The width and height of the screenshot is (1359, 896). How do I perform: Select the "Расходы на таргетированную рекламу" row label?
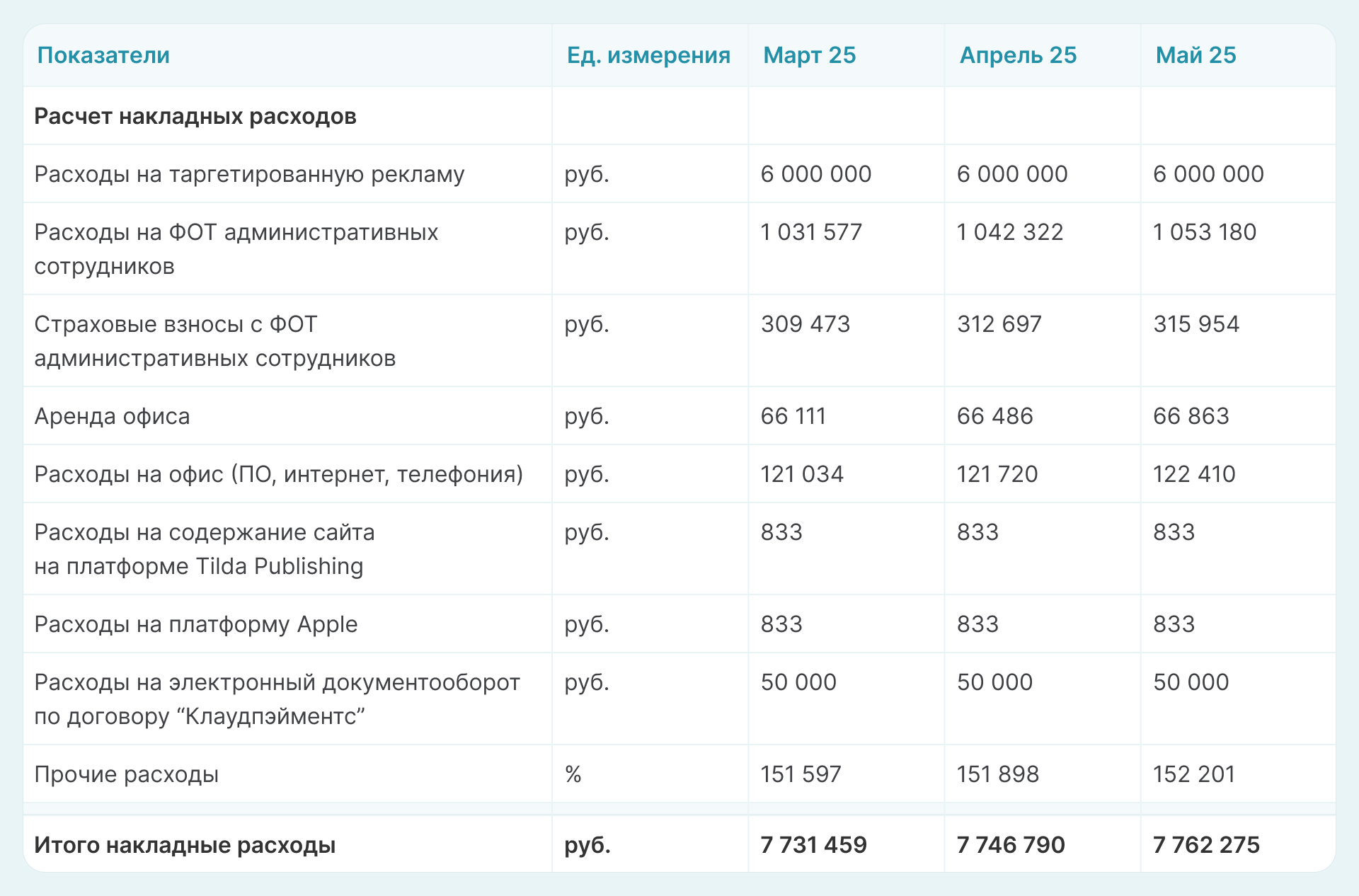(x=249, y=174)
